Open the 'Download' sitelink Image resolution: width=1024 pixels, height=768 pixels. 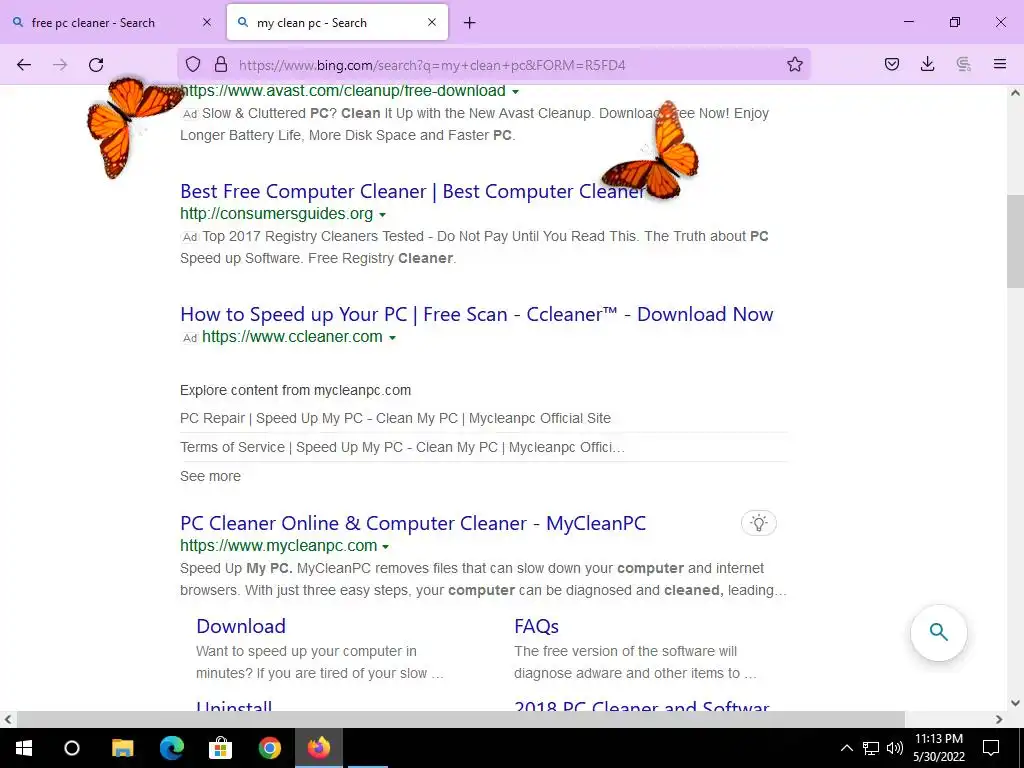click(x=241, y=626)
